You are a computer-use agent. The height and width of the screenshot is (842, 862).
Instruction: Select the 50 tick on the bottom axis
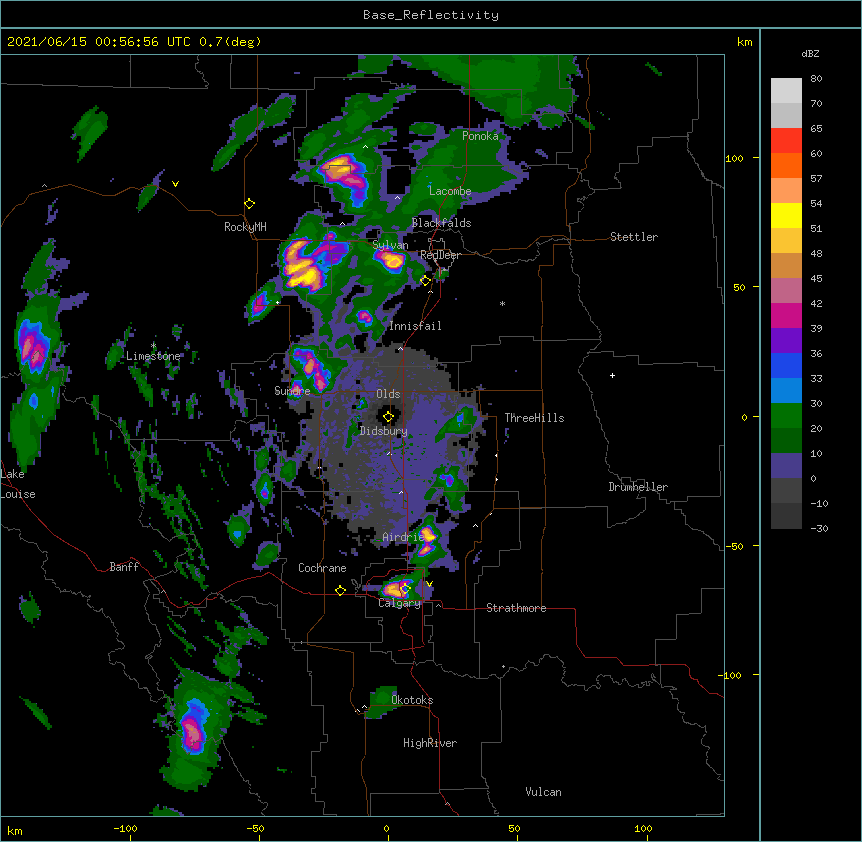click(x=514, y=828)
